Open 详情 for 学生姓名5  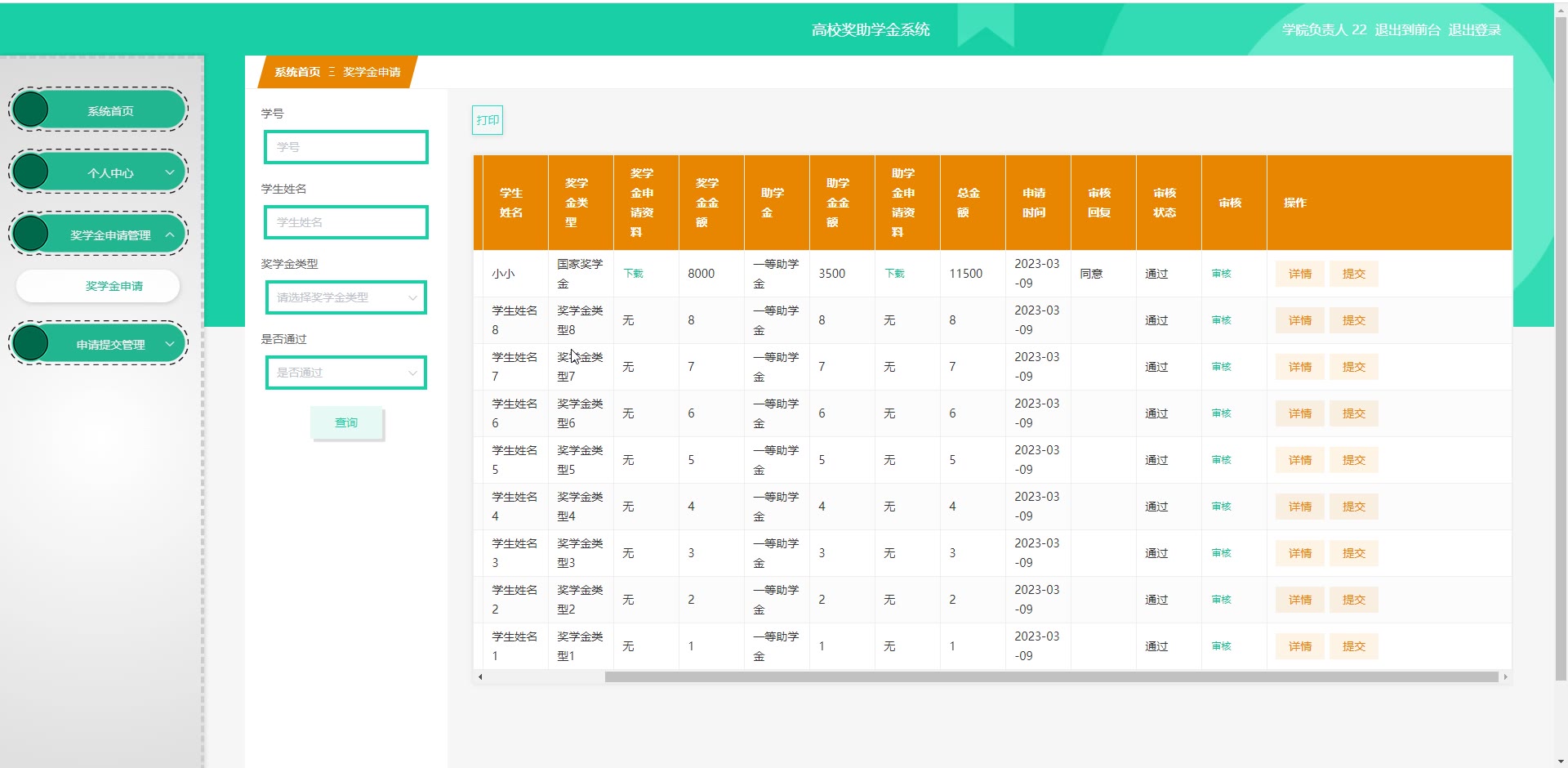(1300, 460)
